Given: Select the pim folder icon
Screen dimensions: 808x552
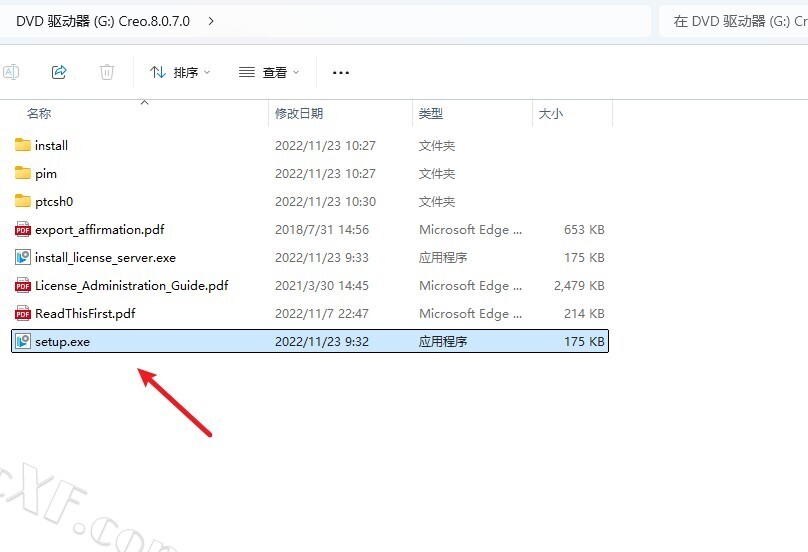Looking at the screenshot, I should coord(23,173).
